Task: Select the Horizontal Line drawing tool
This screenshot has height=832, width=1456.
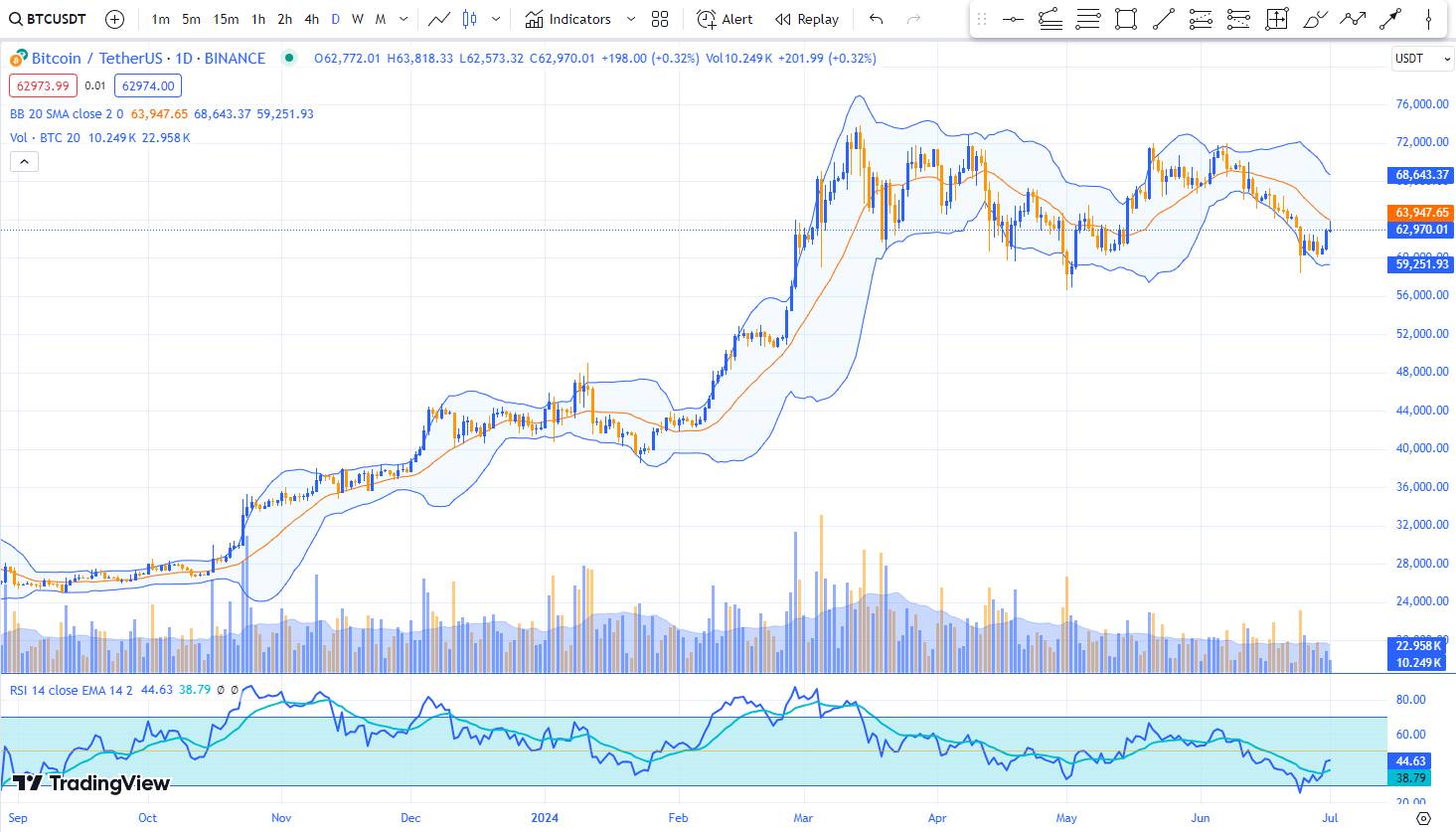Action: tap(1013, 19)
